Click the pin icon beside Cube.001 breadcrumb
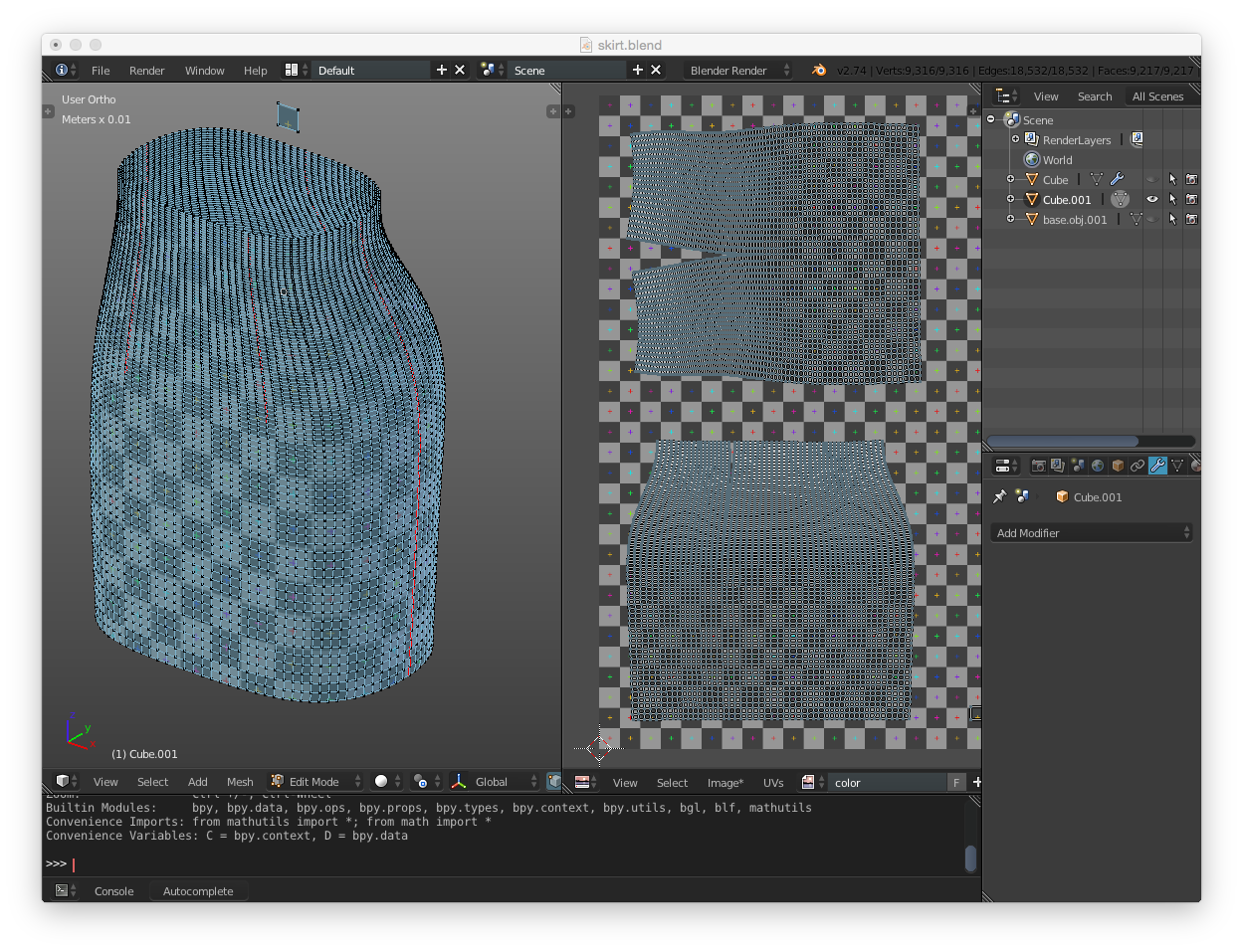 (x=1000, y=496)
